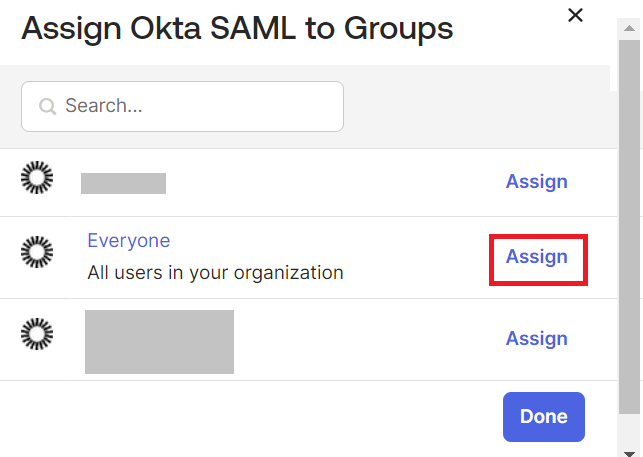The width and height of the screenshot is (643, 457).
Task: Click the magnifier icon in search box
Action: [x=46, y=106]
